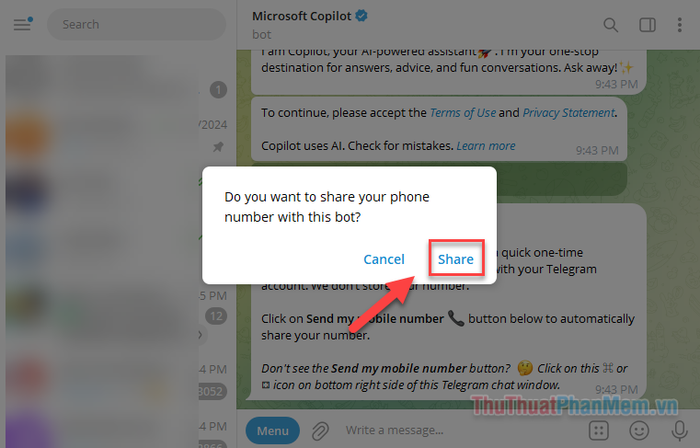Click the verified badge next to Microsoft Copilot
700x448 pixels.
pyautogui.click(x=361, y=16)
